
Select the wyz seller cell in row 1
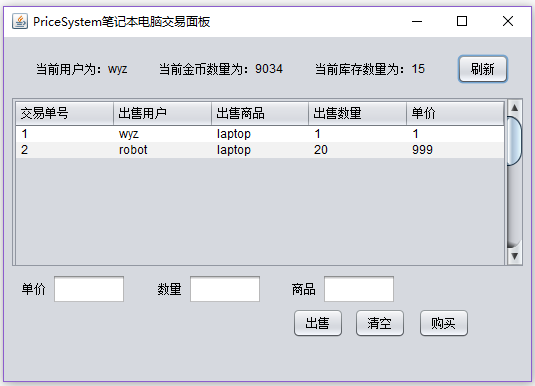click(x=162, y=134)
